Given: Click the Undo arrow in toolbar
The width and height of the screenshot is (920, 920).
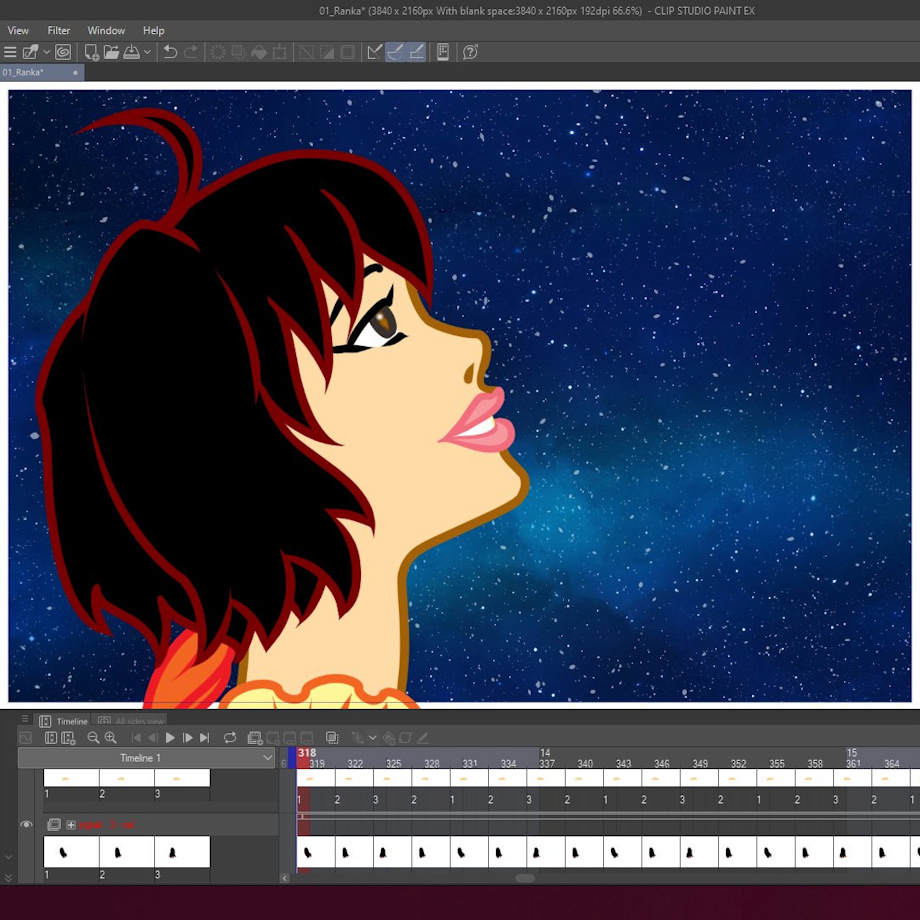Looking at the screenshot, I should coord(170,52).
